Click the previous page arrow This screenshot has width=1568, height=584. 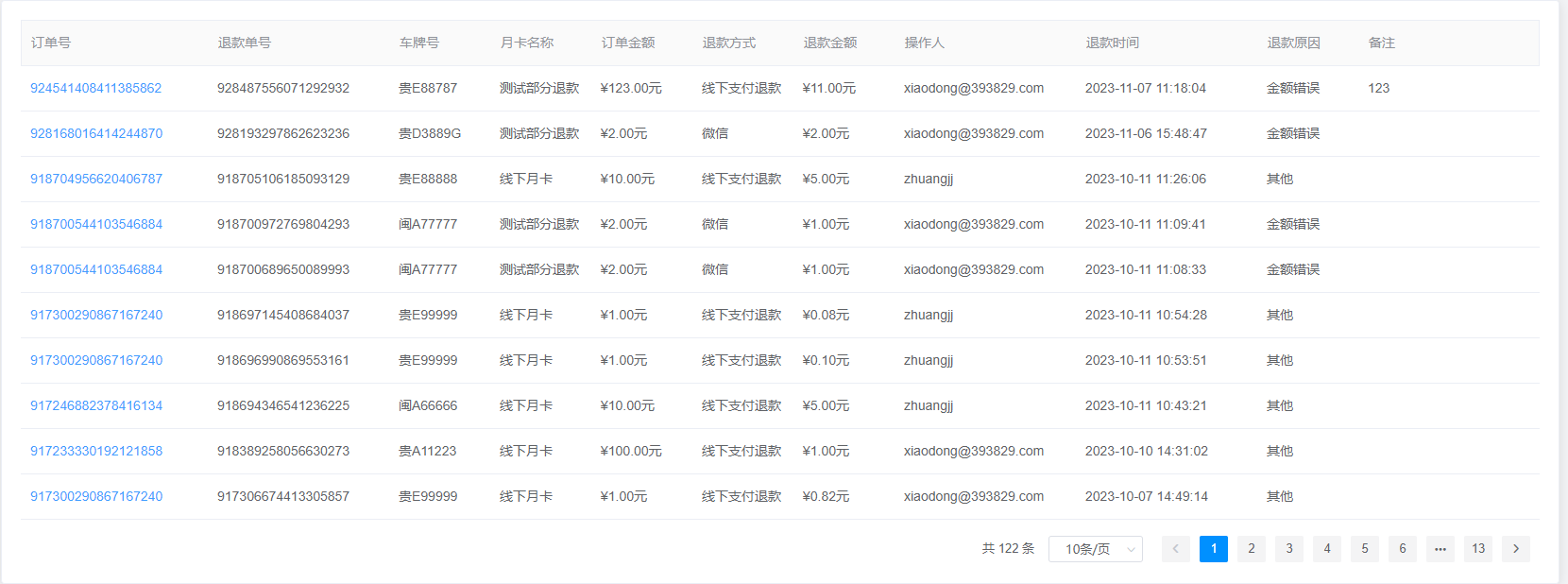click(x=1175, y=549)
